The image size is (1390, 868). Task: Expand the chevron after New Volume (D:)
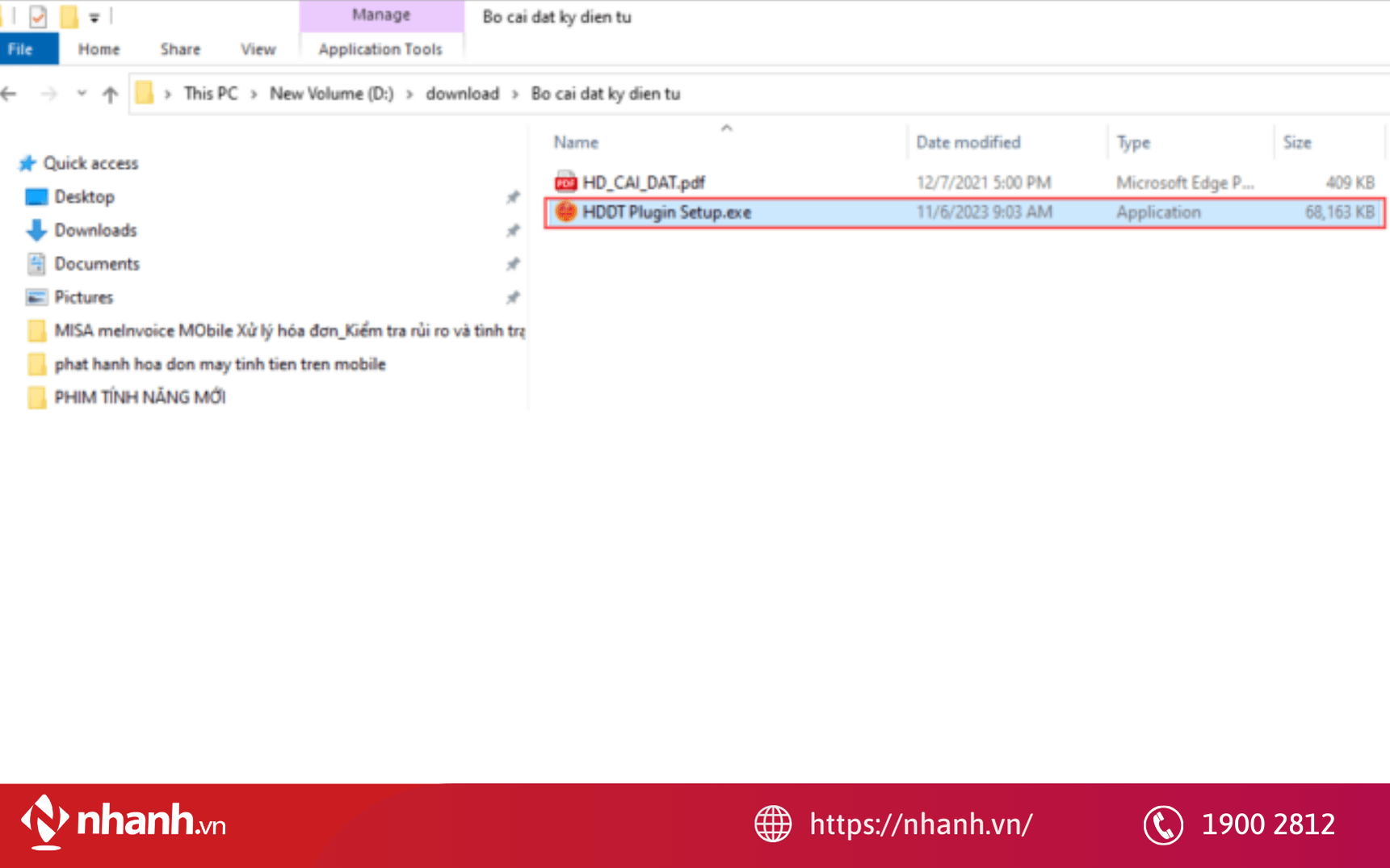point(409,94)
